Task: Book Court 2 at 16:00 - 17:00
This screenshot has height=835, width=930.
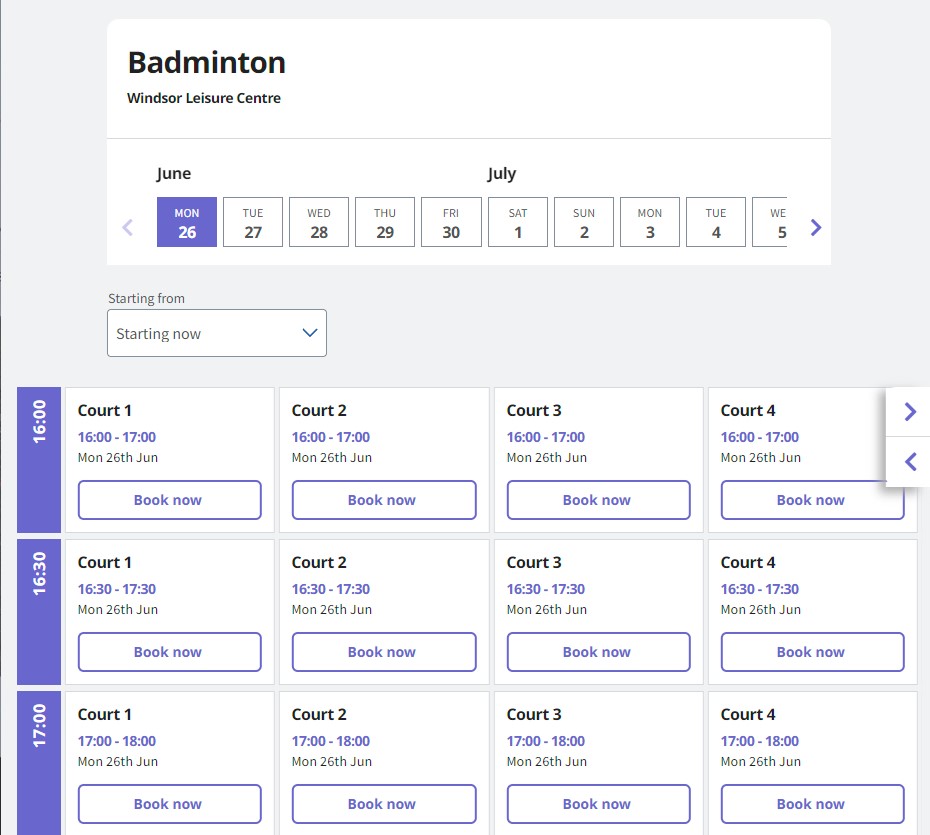Action: [x=384, y=500]
